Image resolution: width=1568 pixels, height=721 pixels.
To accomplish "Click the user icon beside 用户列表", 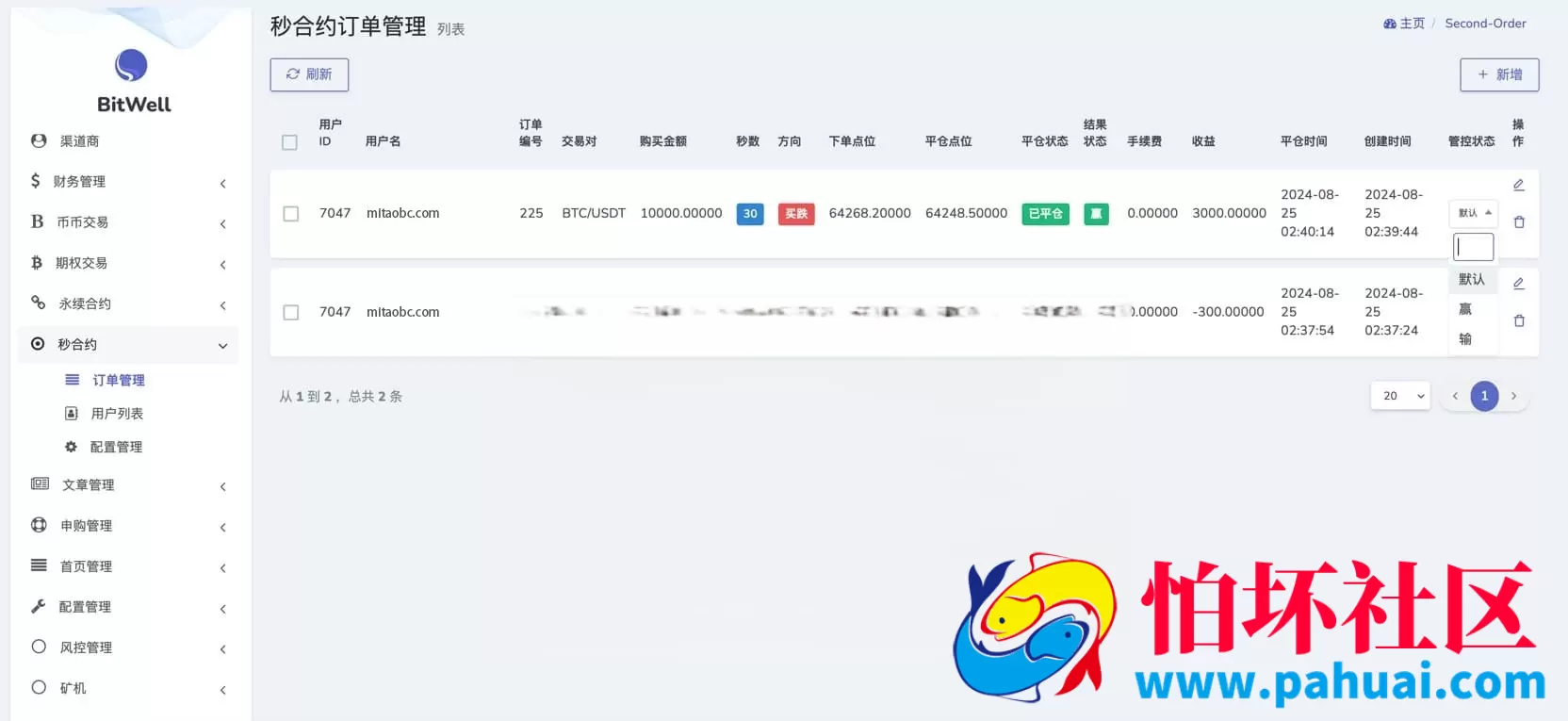I will (71, 413).
